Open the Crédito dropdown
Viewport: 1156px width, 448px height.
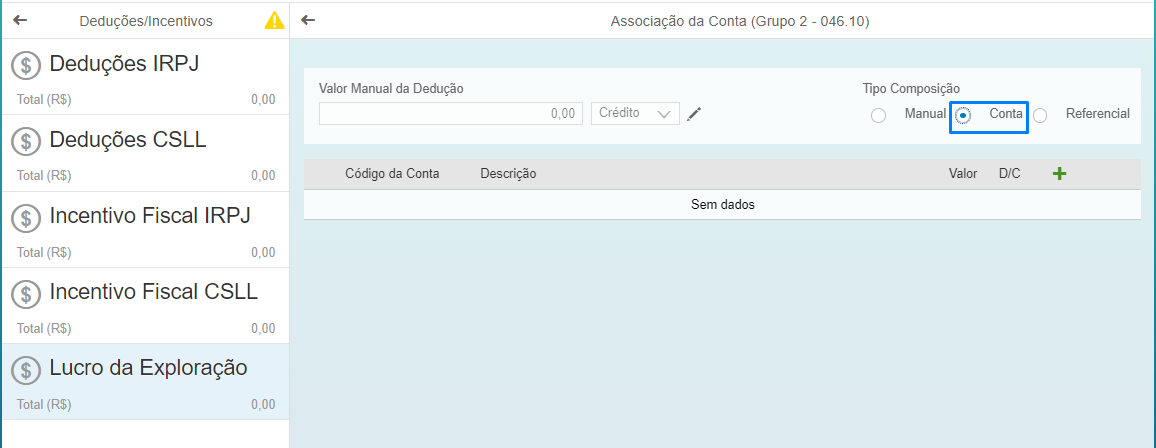click(x=636, y=113)
